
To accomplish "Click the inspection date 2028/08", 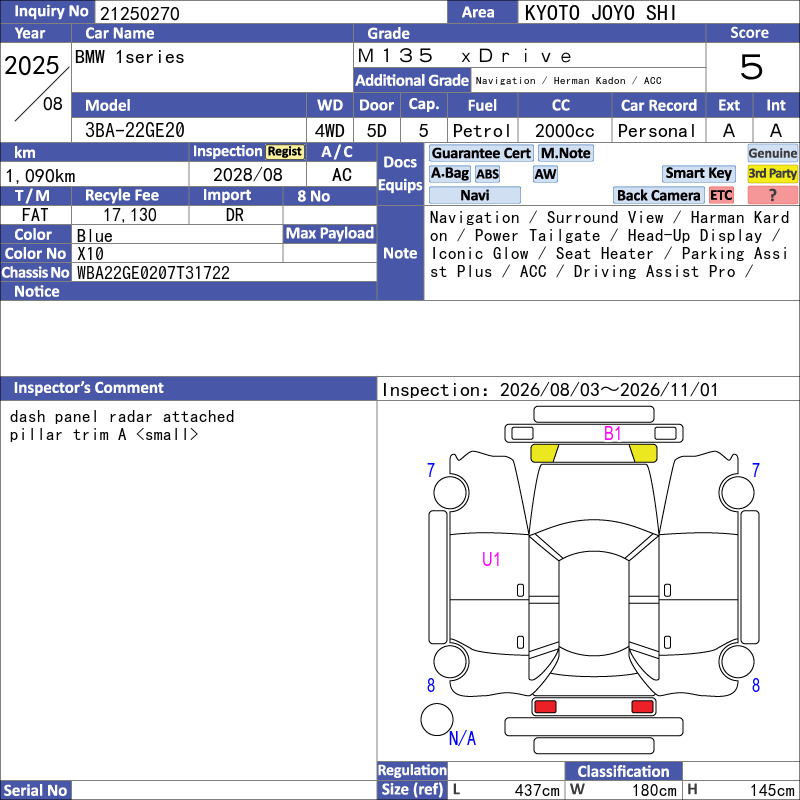I will click(247, 175).
